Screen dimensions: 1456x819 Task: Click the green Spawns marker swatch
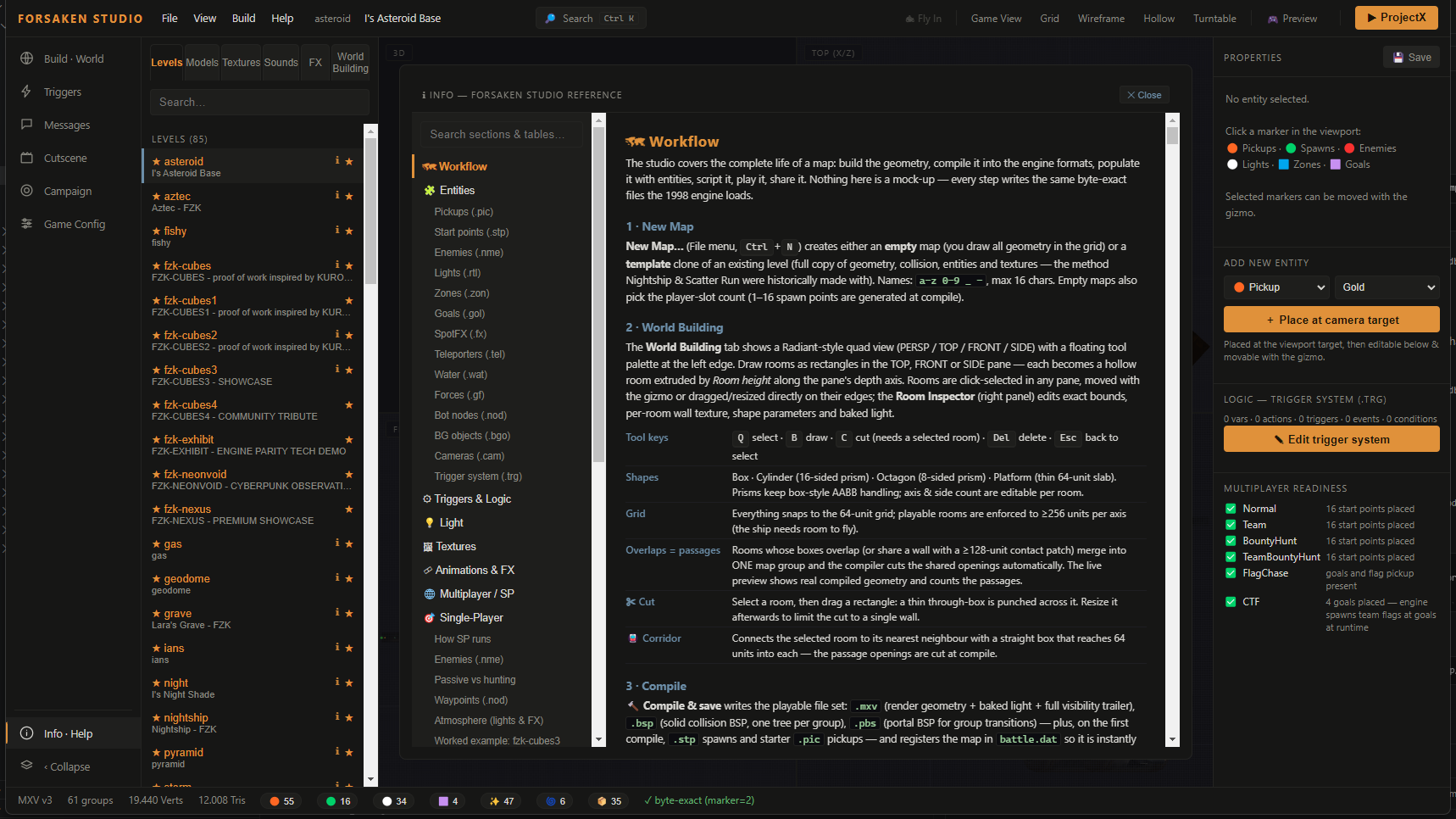click(x=1291, y=148)
